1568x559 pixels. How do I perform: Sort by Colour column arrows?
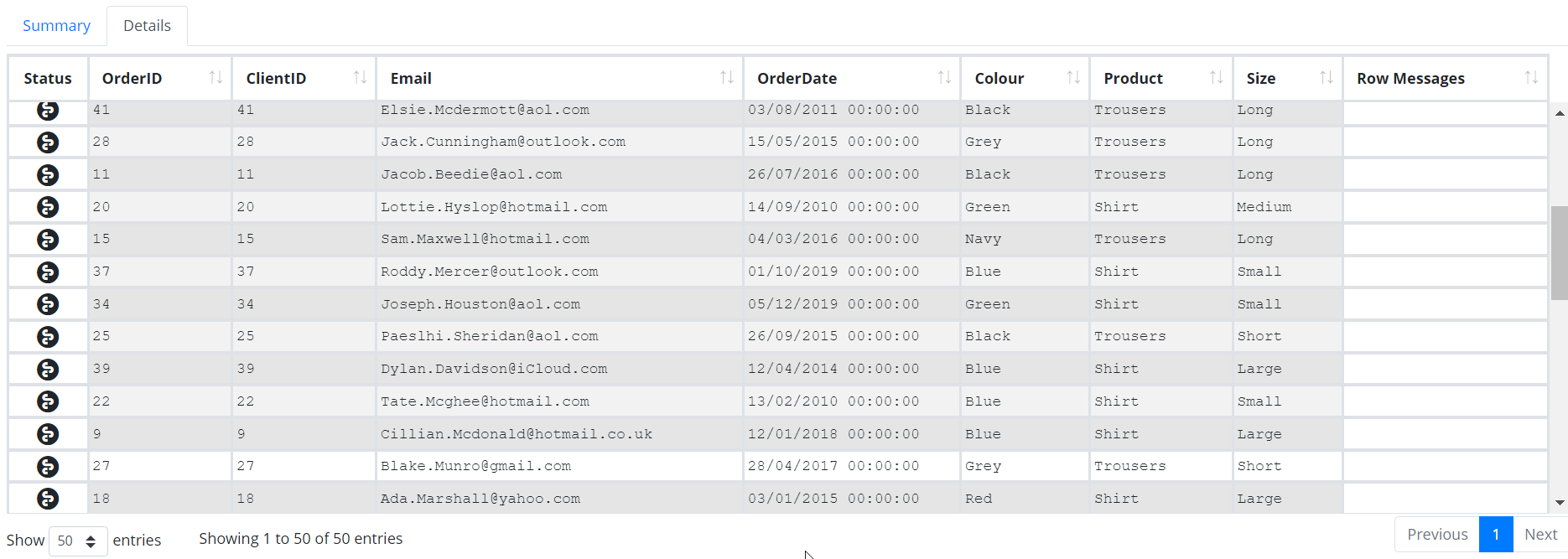(1073, 78)
